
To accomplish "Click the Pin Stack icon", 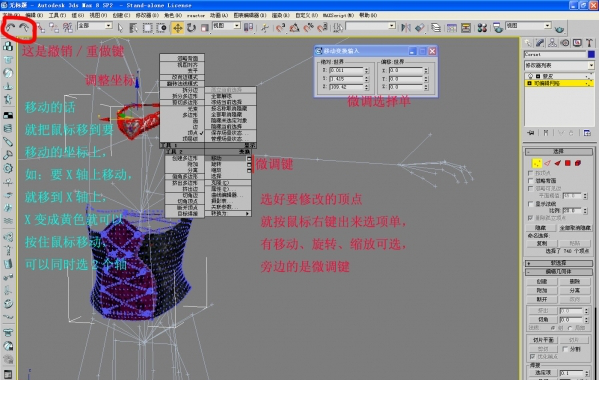I will pos(531,133).
